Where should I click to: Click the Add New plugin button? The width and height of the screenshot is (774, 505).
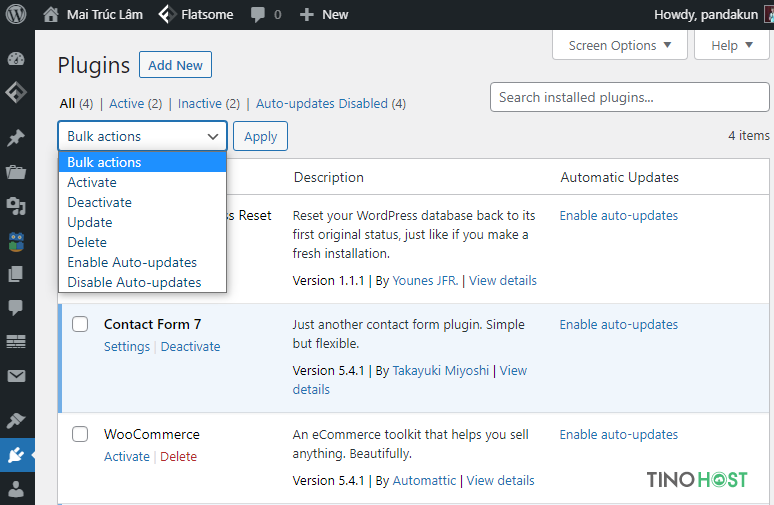tap(175, 65)
